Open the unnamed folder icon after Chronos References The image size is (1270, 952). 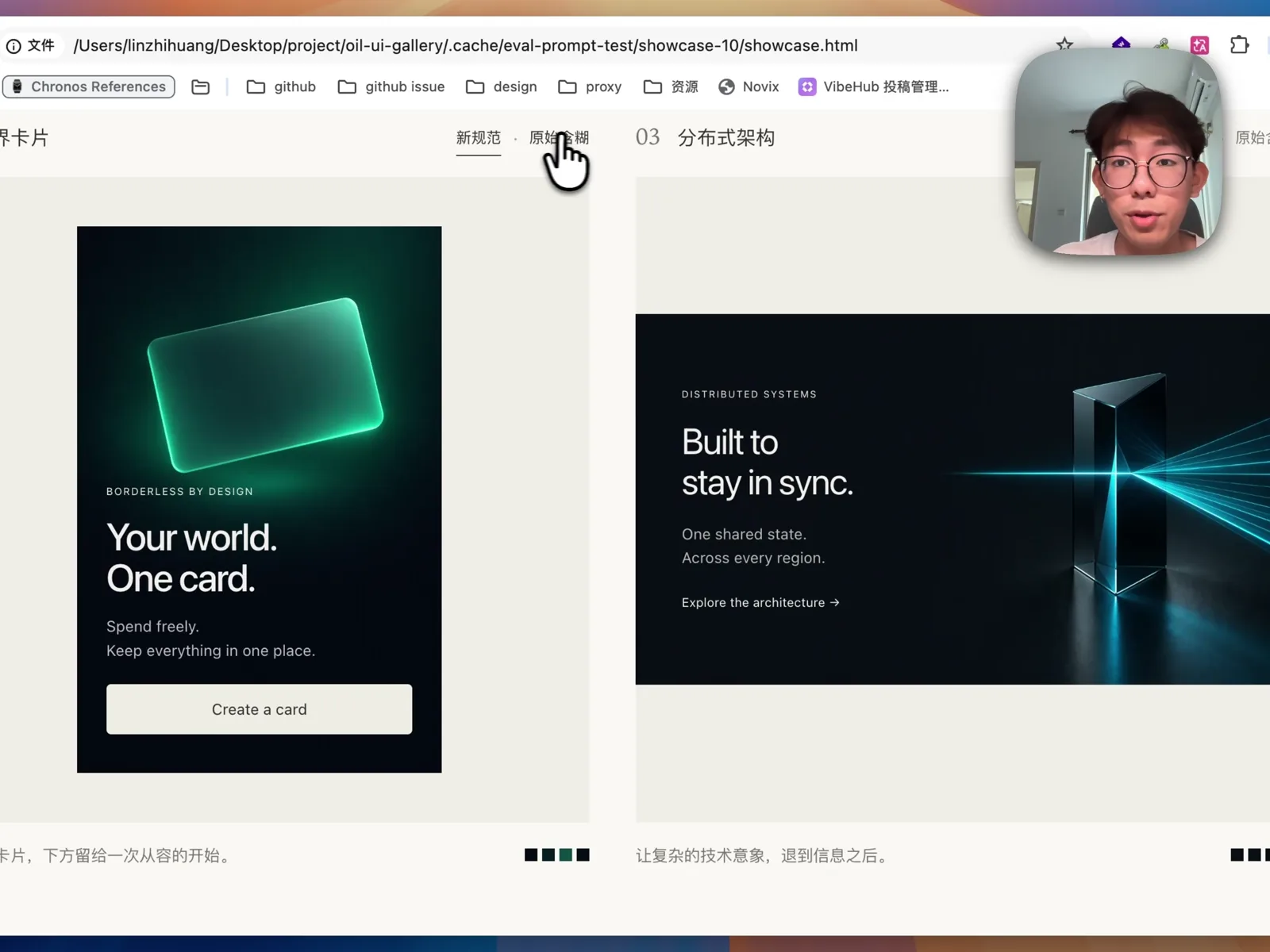201,86
